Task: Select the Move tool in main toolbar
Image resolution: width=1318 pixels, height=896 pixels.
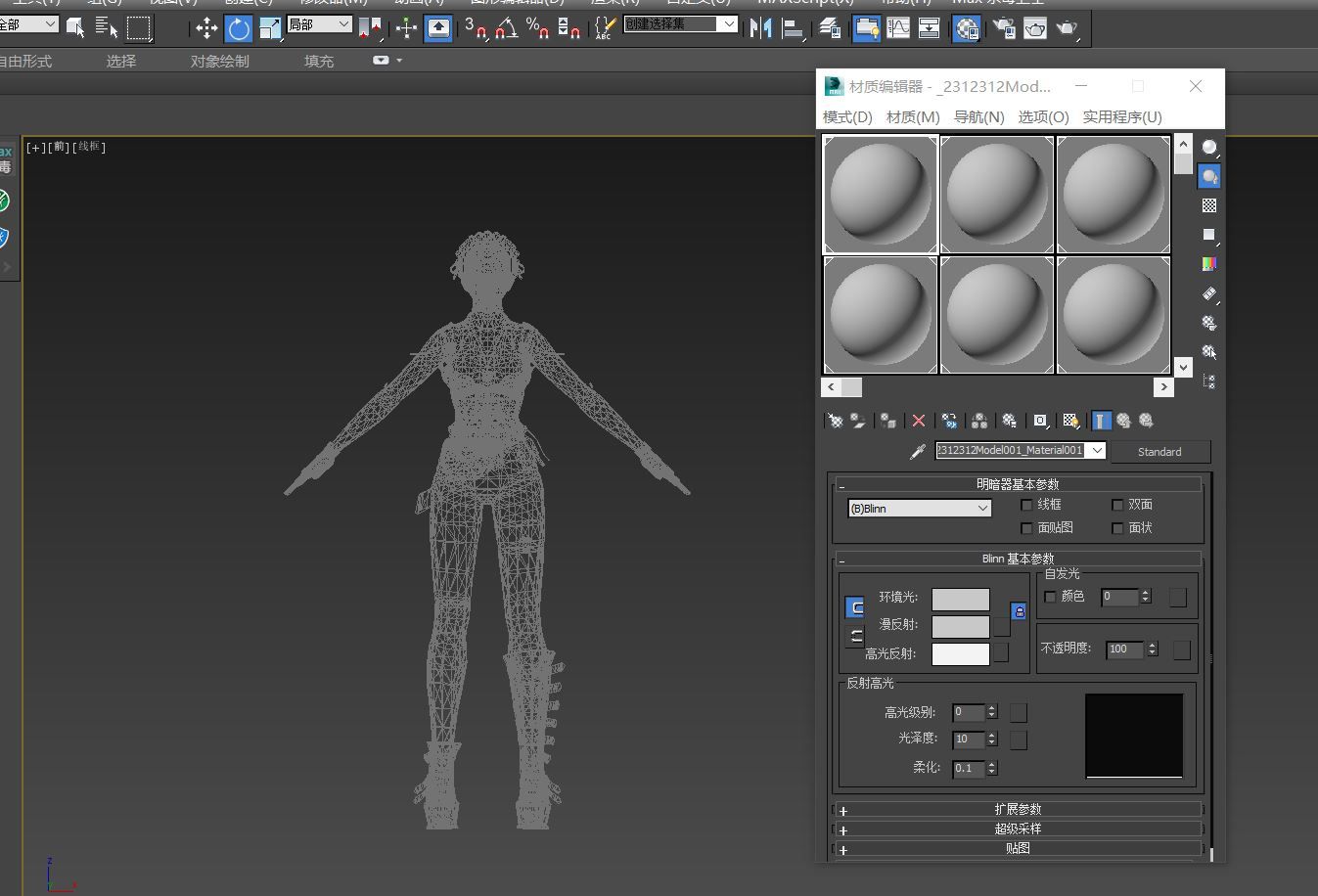Action: [x=206, y=28]
